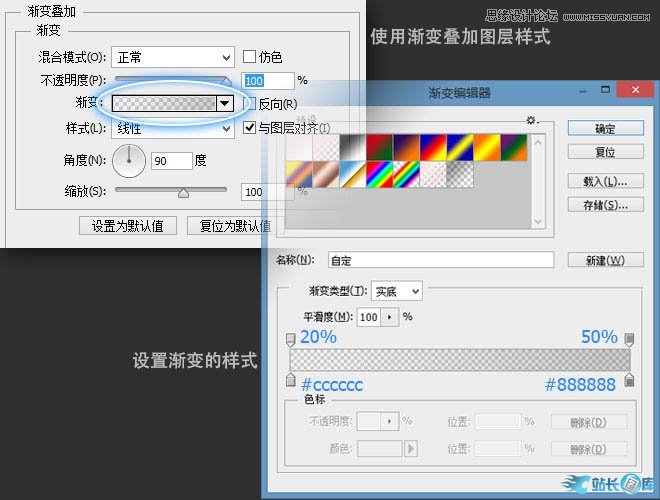Open the gradient presets gear menu
Image resolution: width=660 pixels, height=500 pixels.
click(533, 120)
